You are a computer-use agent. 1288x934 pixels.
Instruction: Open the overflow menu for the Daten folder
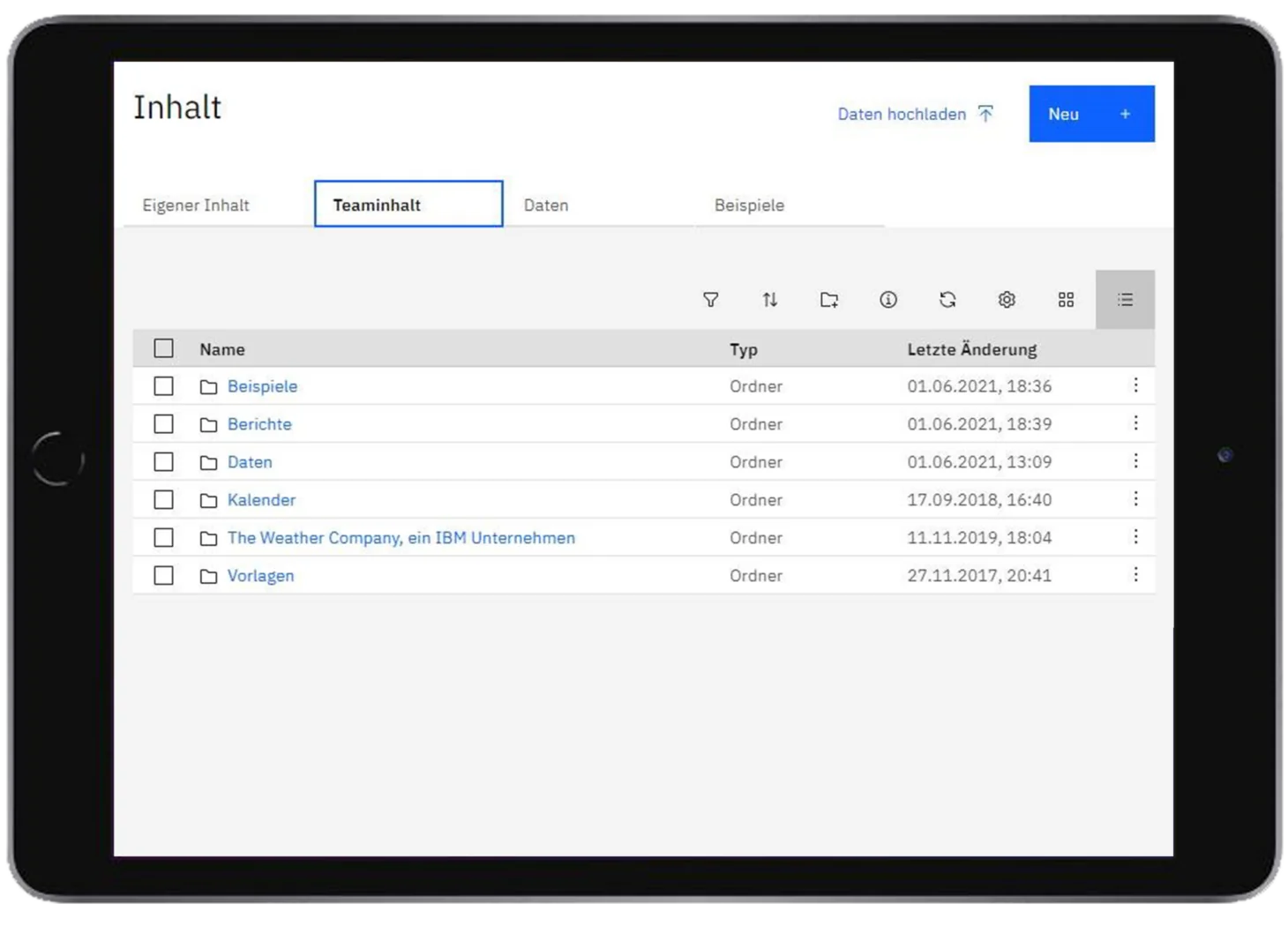tap(1135, 461)
